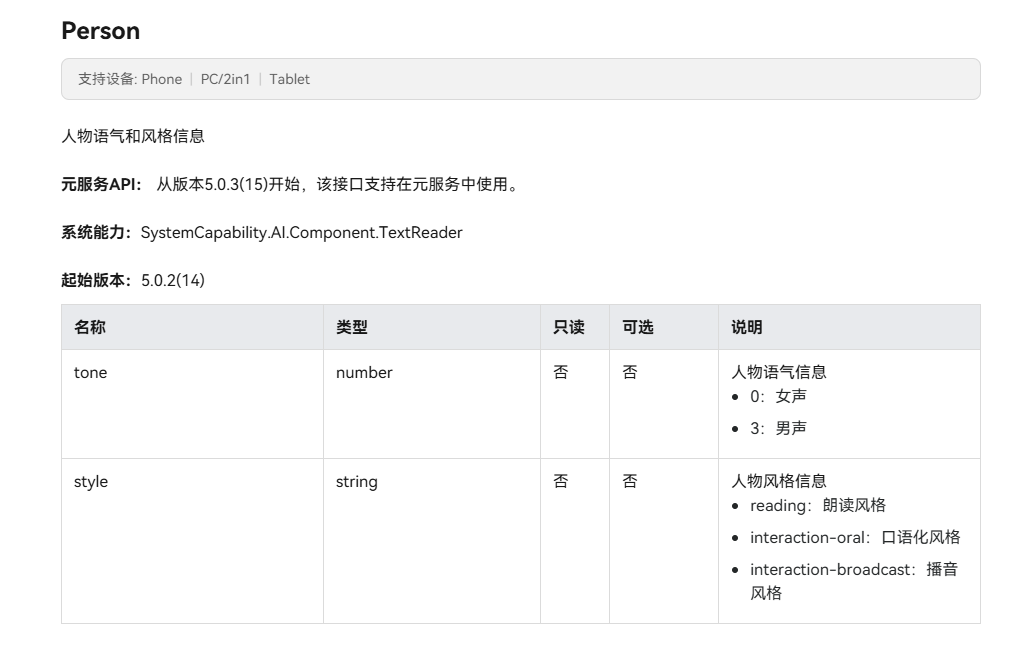Click the SystemCapability.AI.Component.TextReader text

(301, 232)
